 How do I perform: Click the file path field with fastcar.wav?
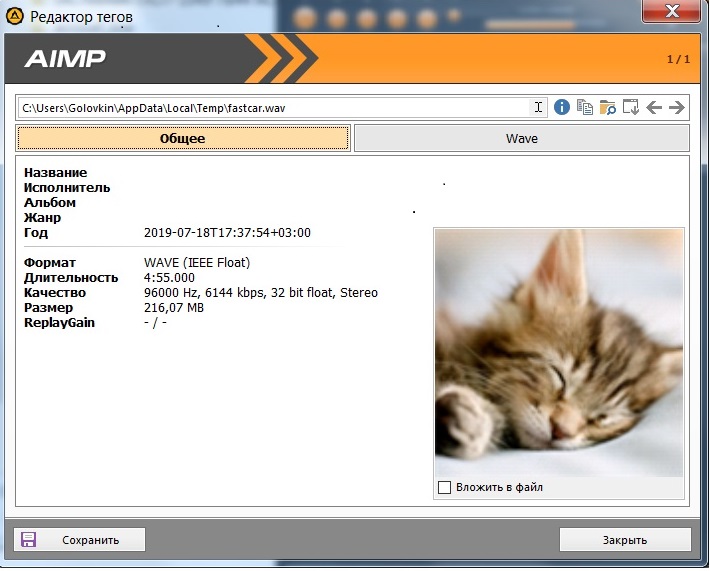click(270, 107)
